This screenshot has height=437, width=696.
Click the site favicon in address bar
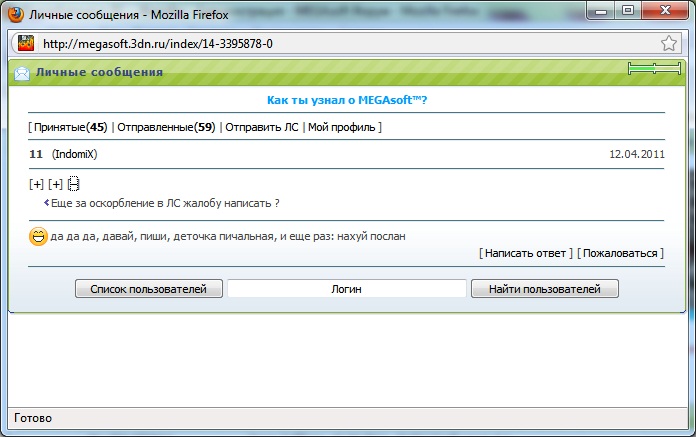tap(26, 43)
